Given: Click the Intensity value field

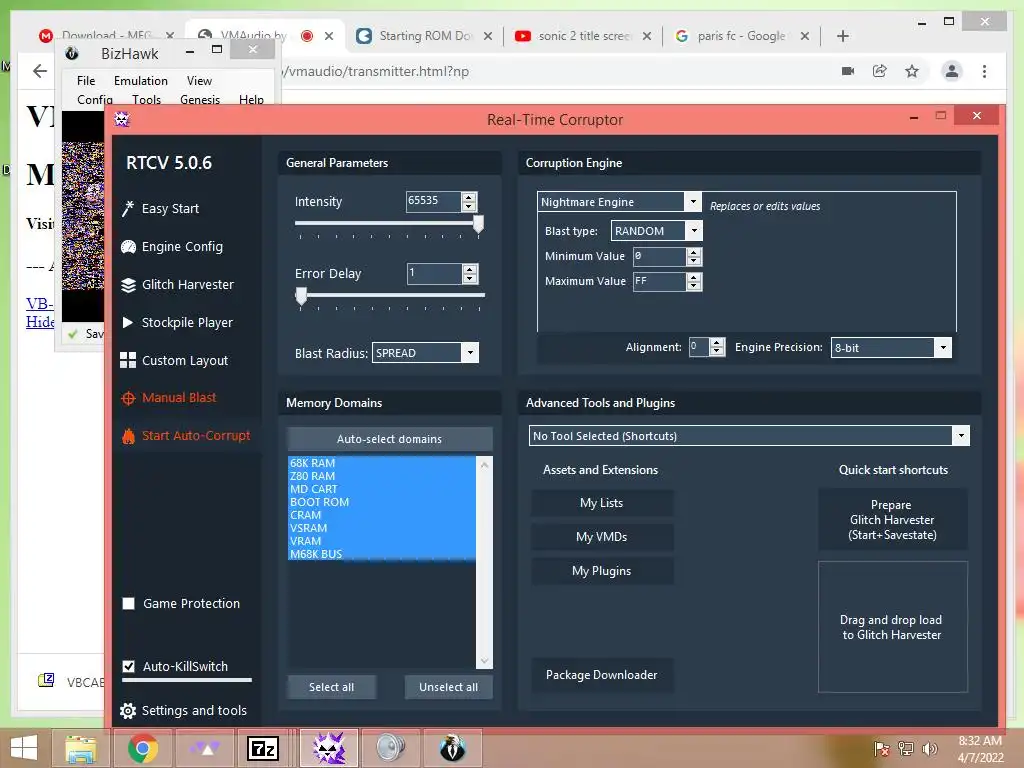Looking at the screenshot, I should click(x=434, y=200).
